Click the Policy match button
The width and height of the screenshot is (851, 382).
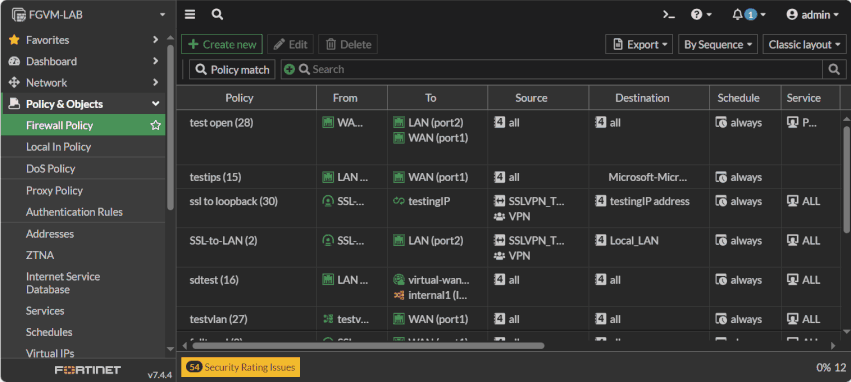232,69
